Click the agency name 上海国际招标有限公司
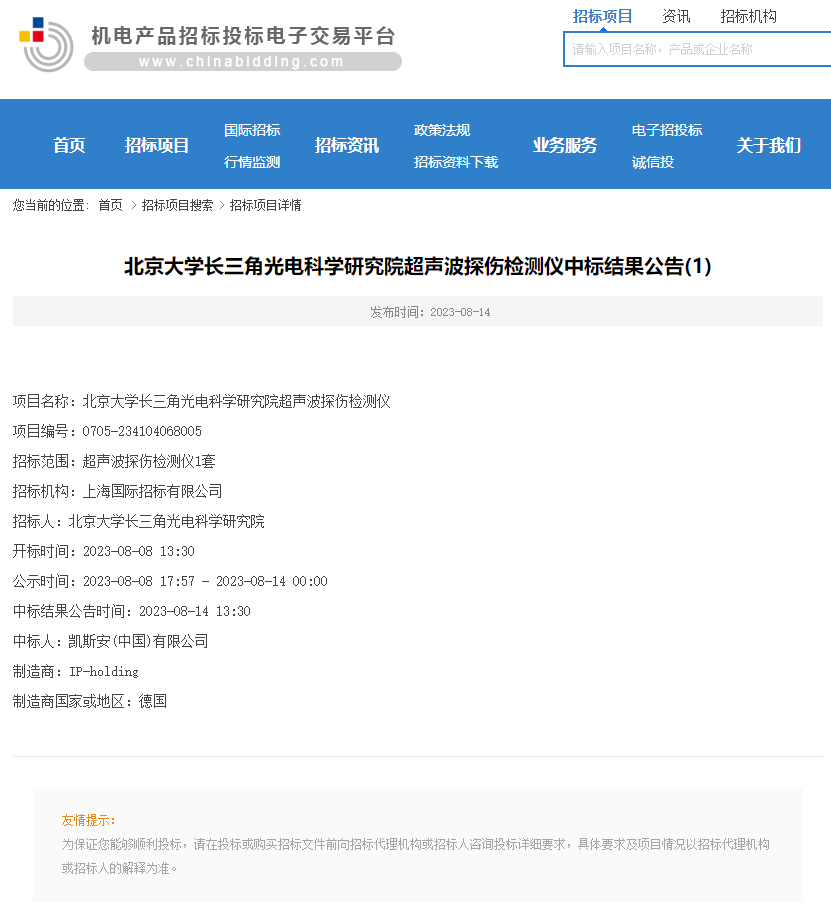This screenshot has height=921, width=831. point(153,491)
